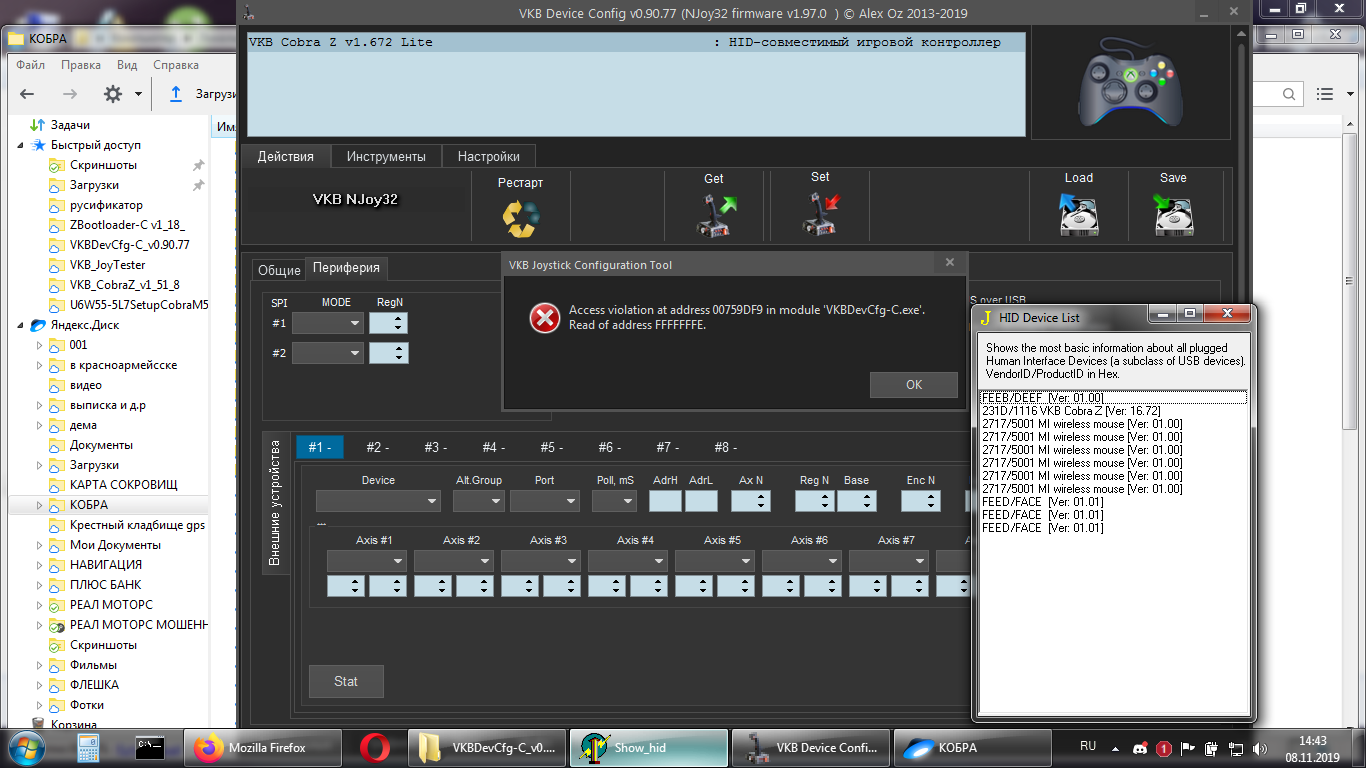This screenshot has width=1366, height=768.
Task: Click the Stat button
Action: click(346, 681)
